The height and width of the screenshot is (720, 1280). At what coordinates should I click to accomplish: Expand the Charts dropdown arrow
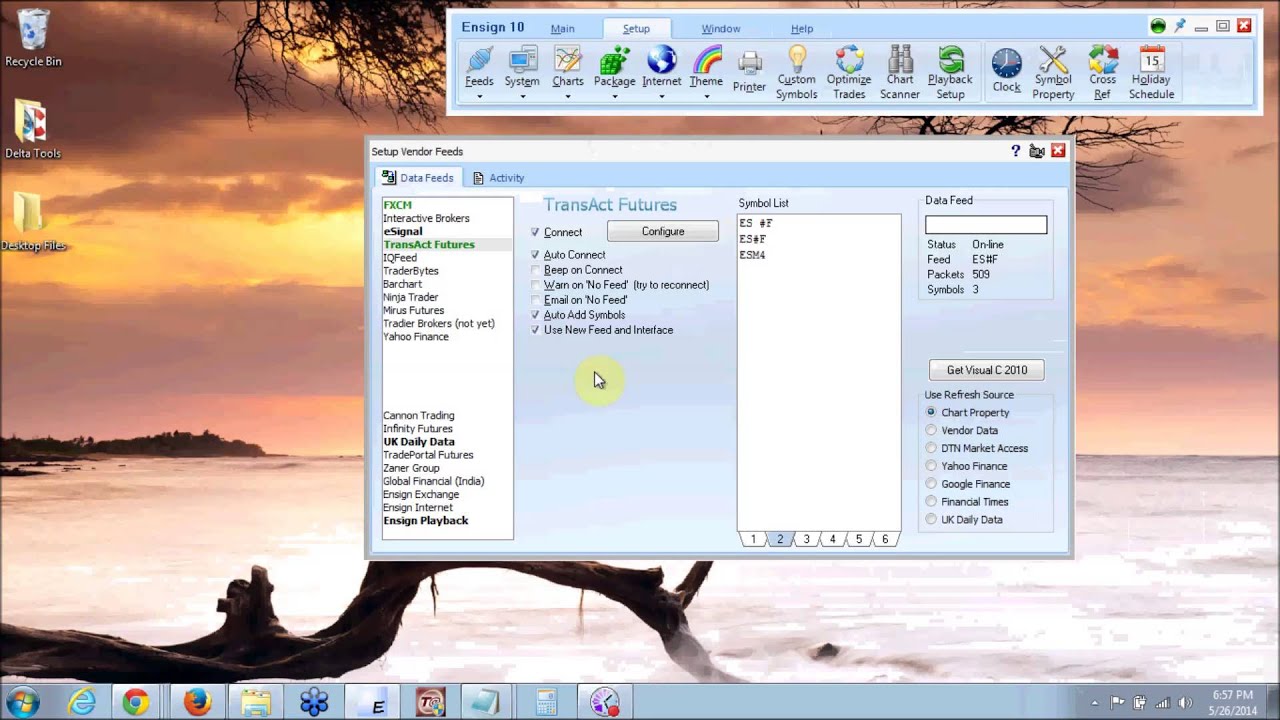[567, 96]
